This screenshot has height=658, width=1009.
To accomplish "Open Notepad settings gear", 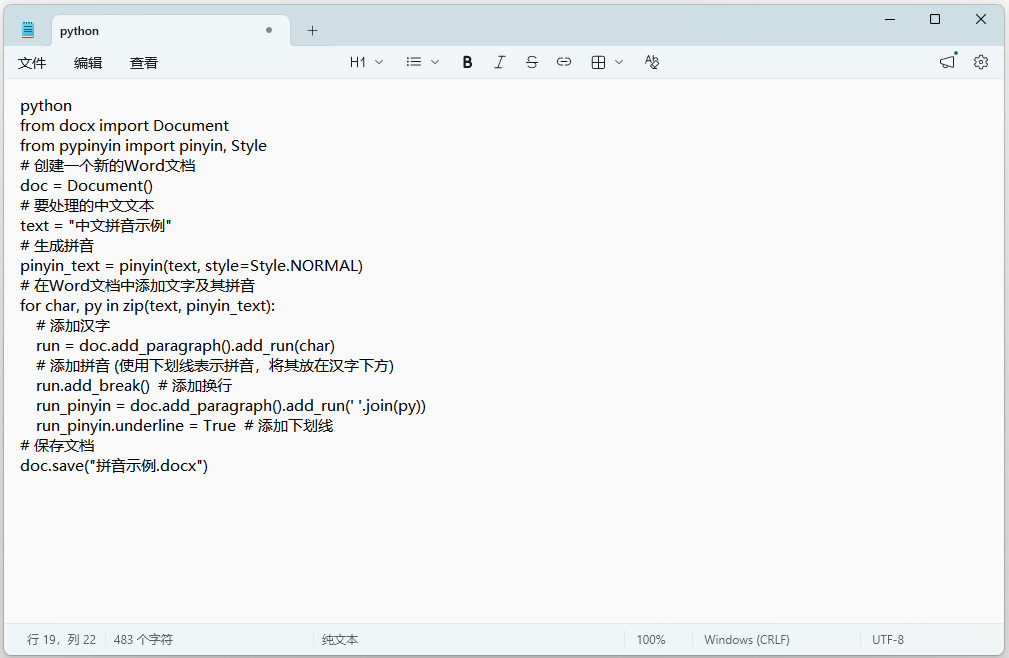I will (x=981, y=62).
